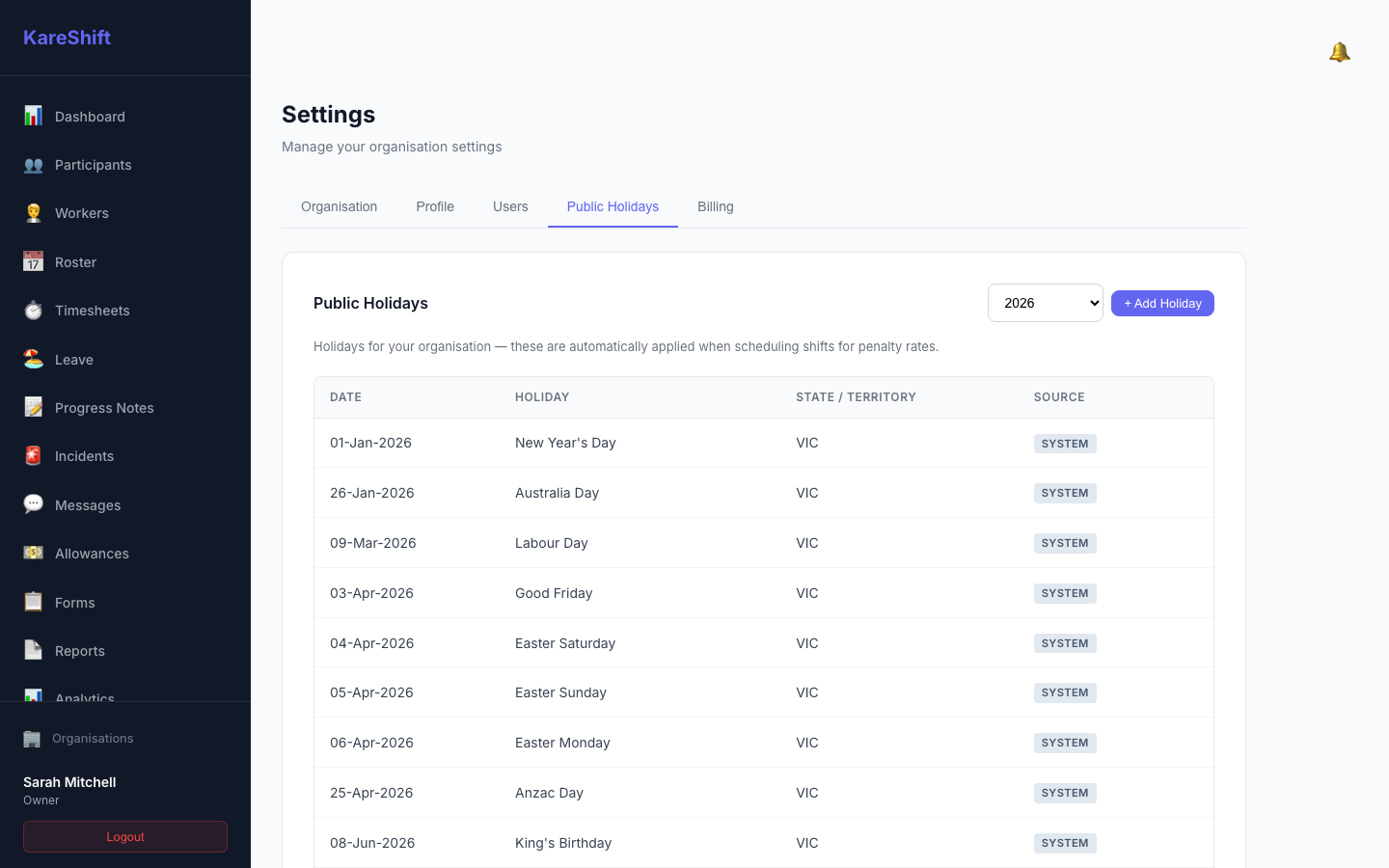Click VIC in the Easter Monday row
This screenshot has height=868, width=1389.
click(807, 743)
